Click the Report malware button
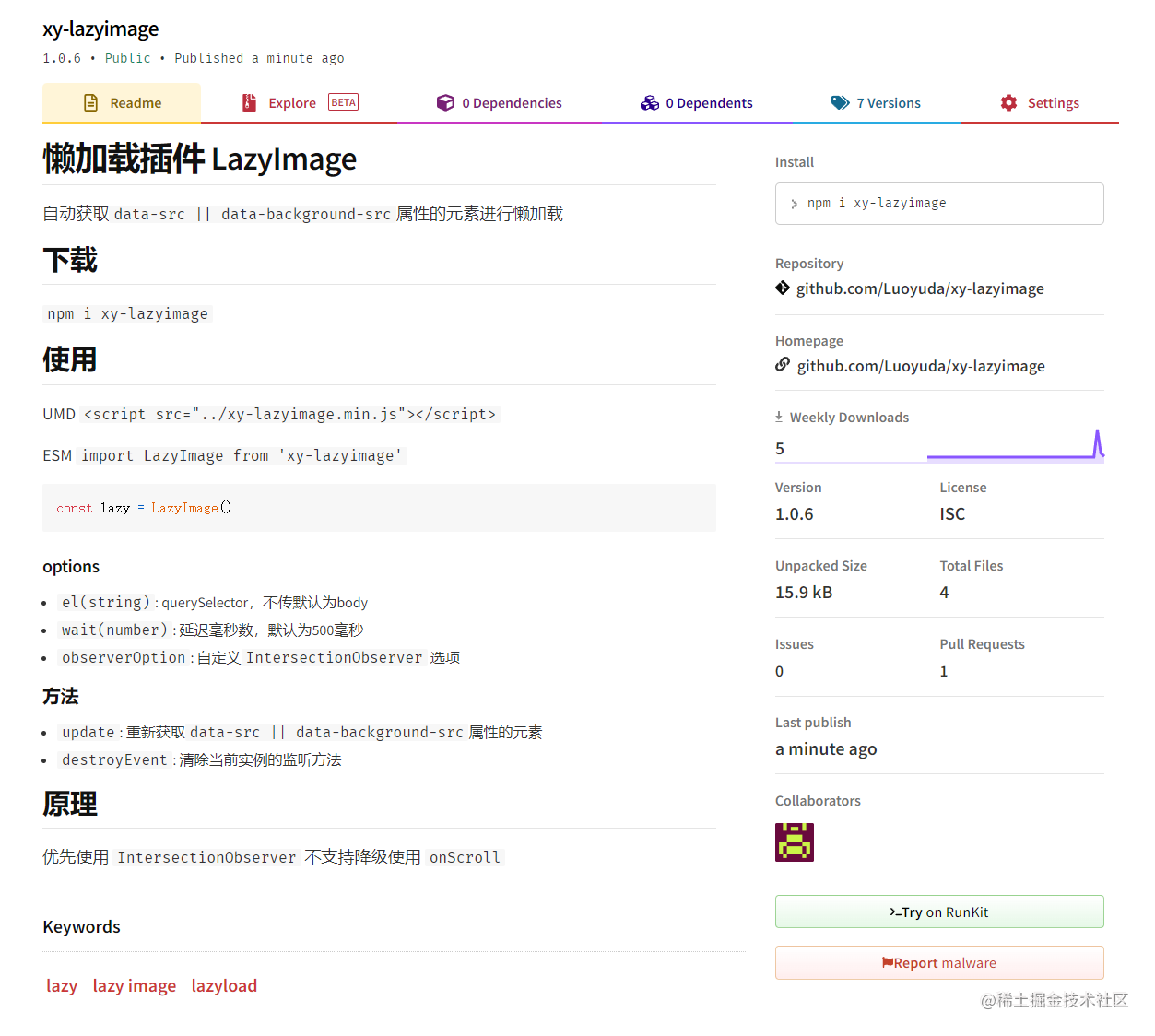The width and height of the screenshot is (1155, 1036). coord(939,962)
